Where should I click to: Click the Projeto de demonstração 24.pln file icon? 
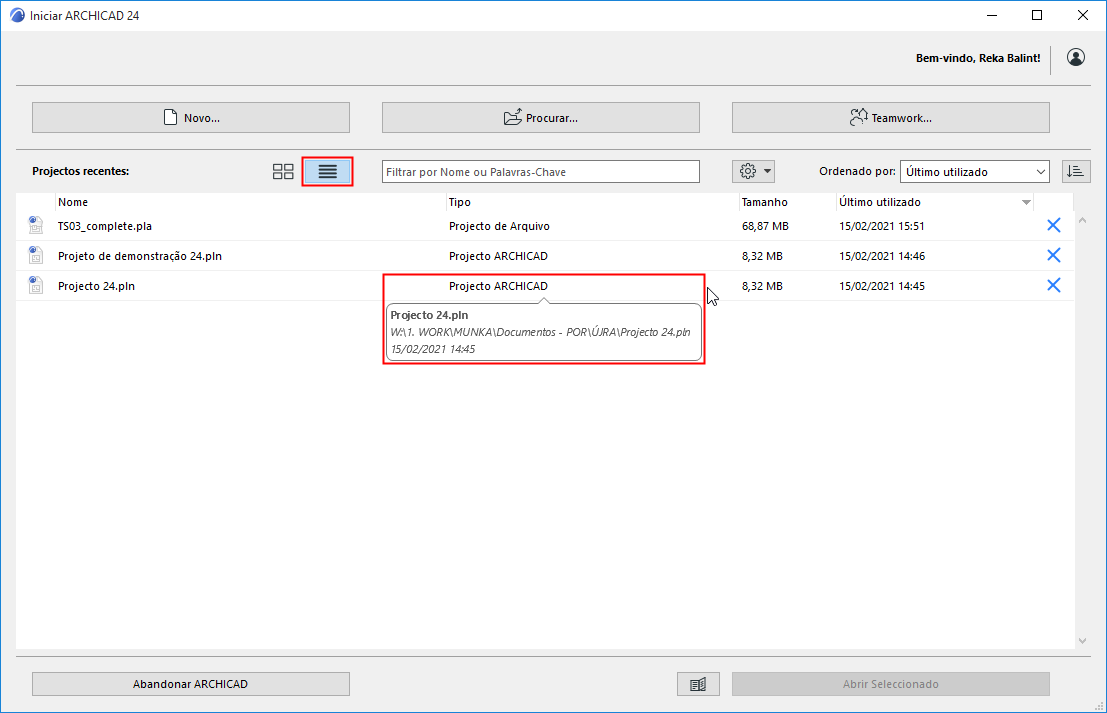[35, 255]
